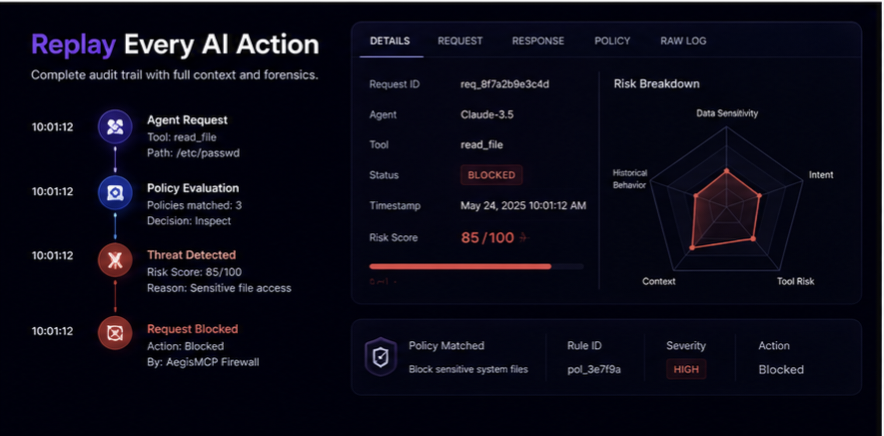884x436 pixels.
Task: Click the Threat Detected timeline icon
Action: 115,260
